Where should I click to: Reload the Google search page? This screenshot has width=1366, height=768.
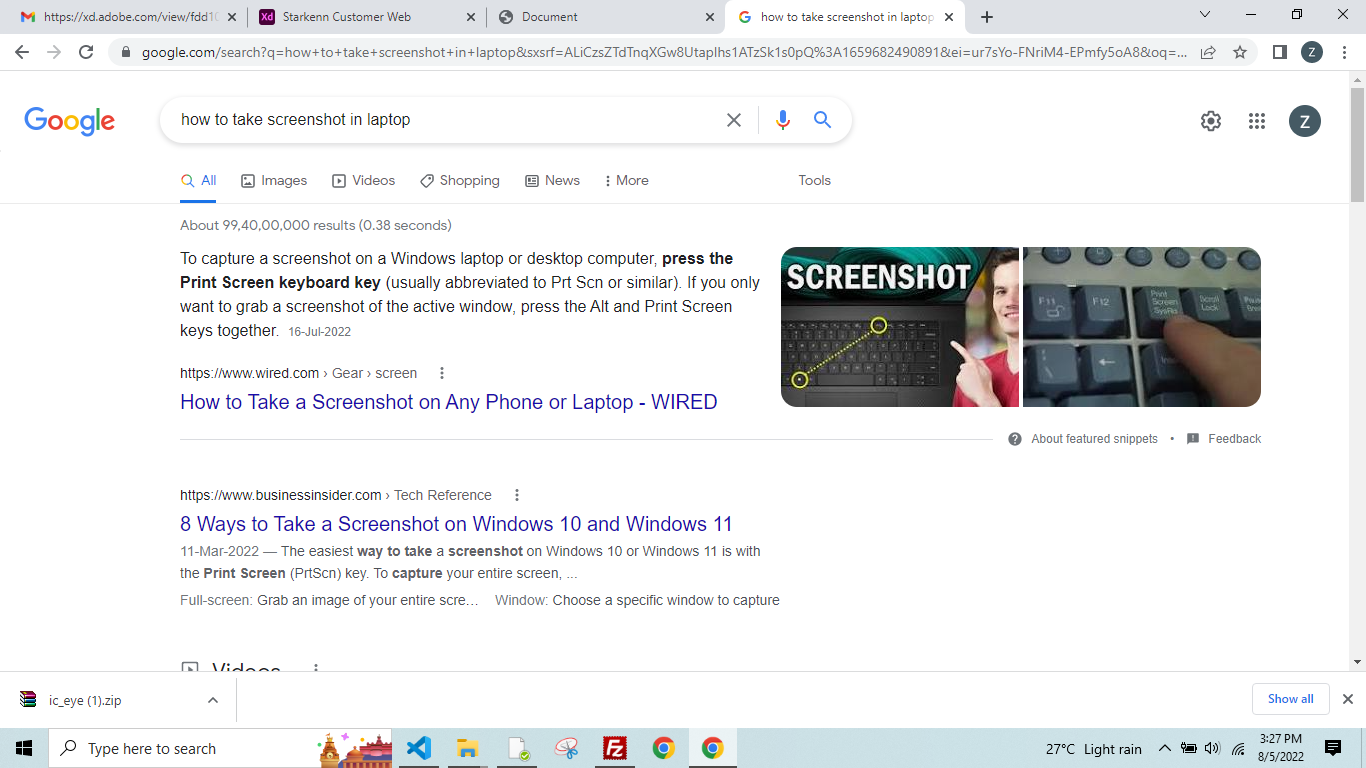tap(86, 52)
